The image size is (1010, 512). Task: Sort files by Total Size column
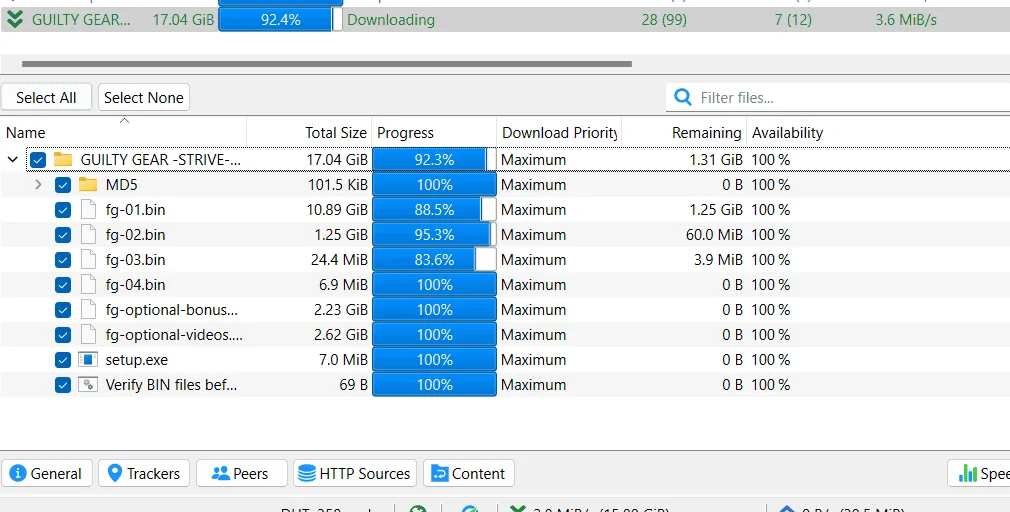pyautogui.click(x=309, y=133)
